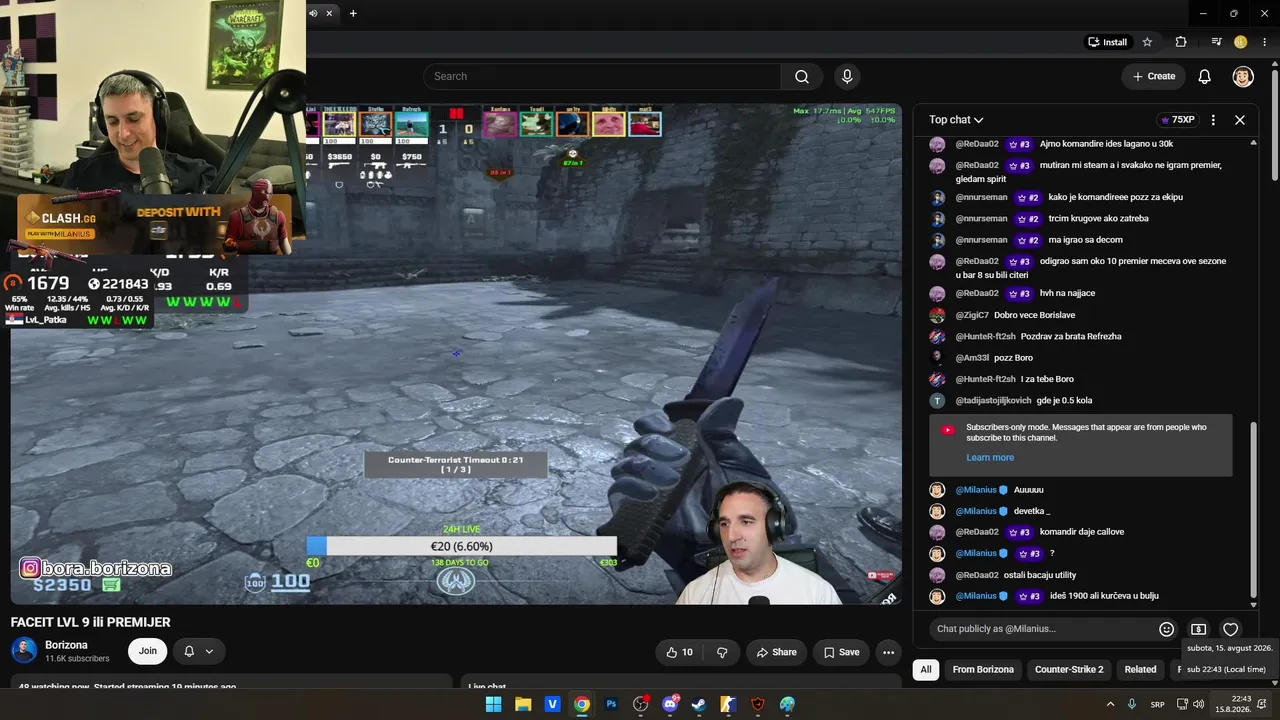Save the video to a playlist
Image resolution: width=1280 pixels, height=720 pixels.
coord(841,652)
